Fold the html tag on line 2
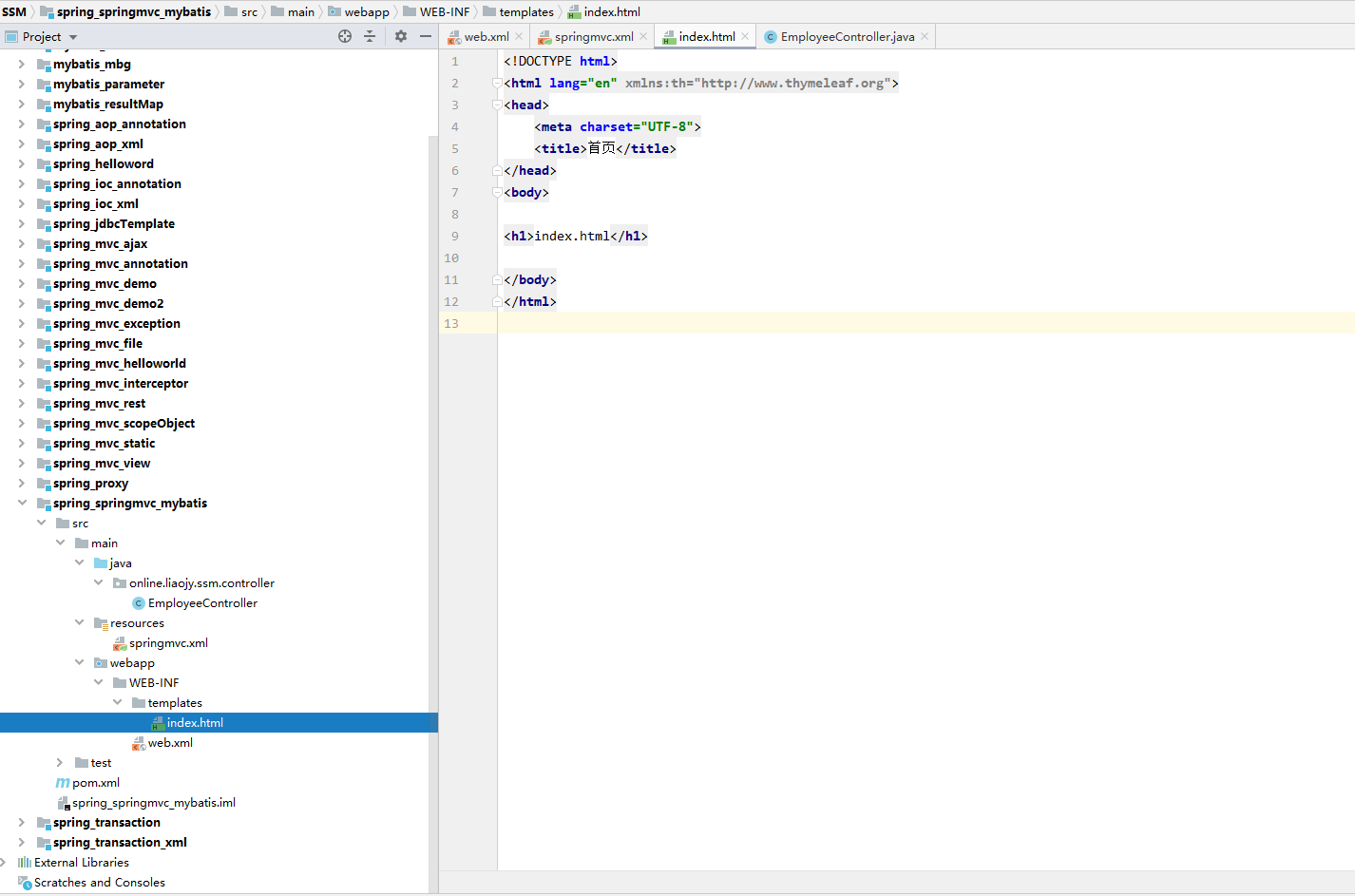1355x896 pixels. 497,83
